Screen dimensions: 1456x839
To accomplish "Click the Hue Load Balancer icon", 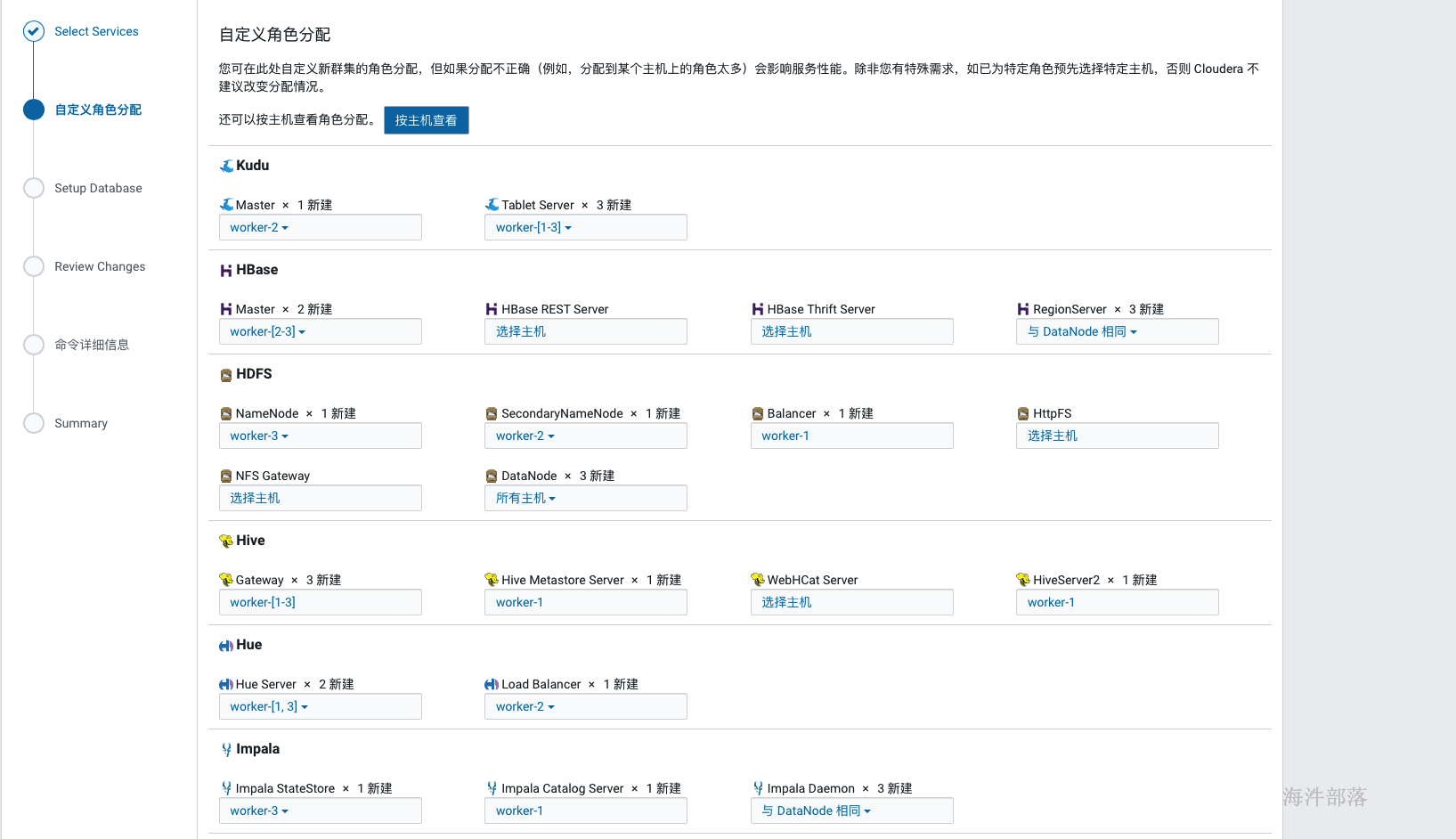I will (492, 684).
